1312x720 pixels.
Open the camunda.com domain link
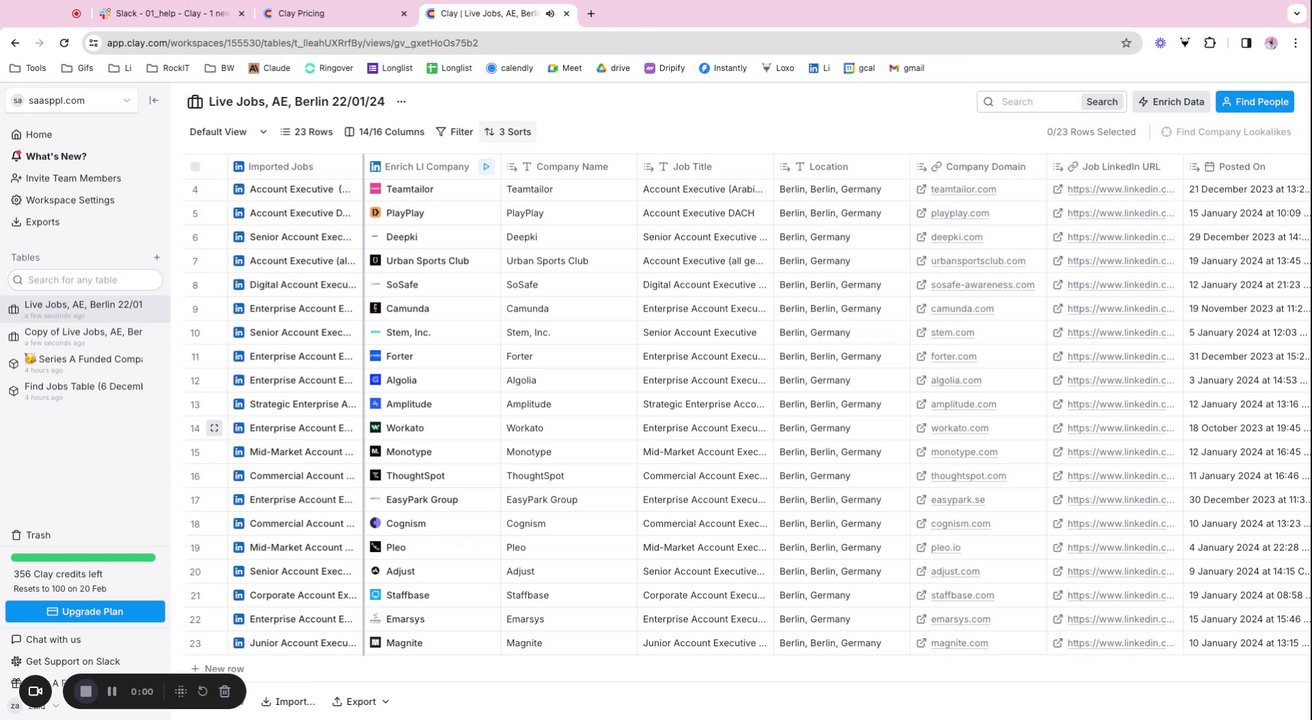point(962,309)
